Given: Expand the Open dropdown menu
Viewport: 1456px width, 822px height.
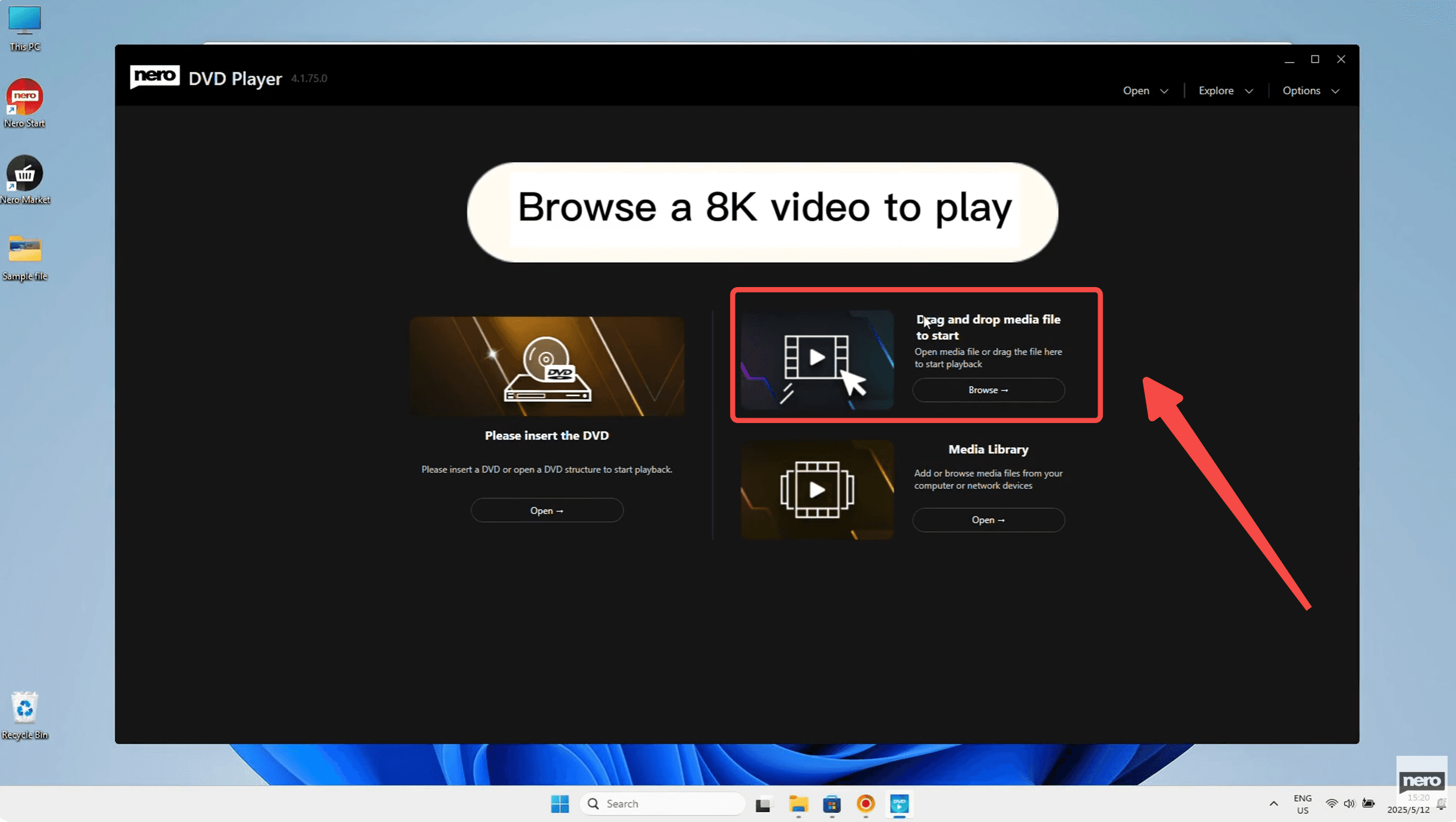Looking at the screenshot, I should 1146,91.
